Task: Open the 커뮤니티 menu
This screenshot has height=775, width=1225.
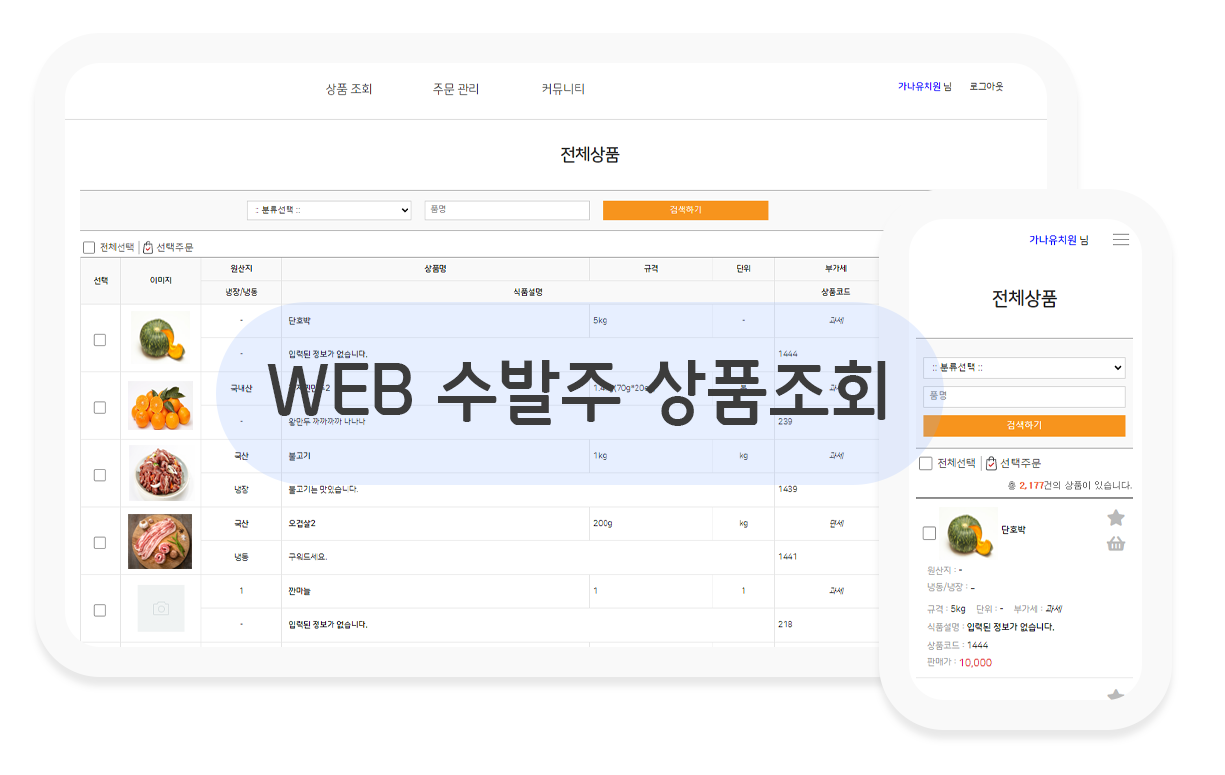Action: [x=563, y=89]
